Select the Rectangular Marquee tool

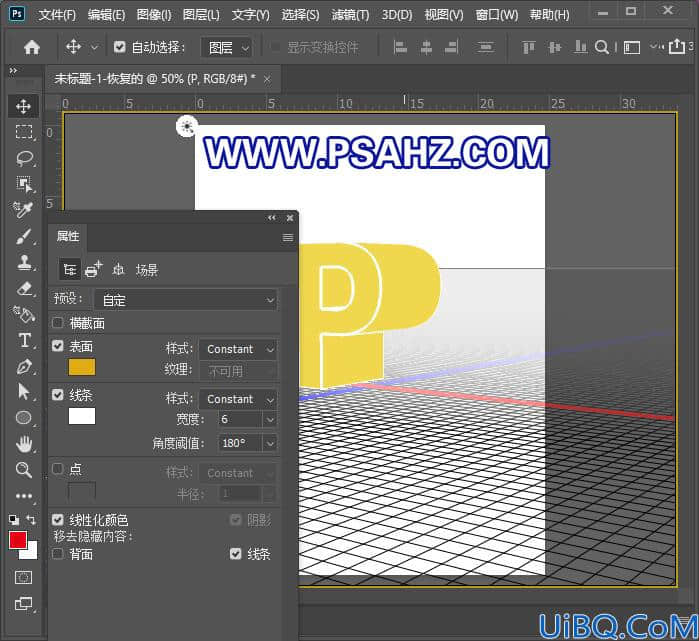tap(24, 132)
